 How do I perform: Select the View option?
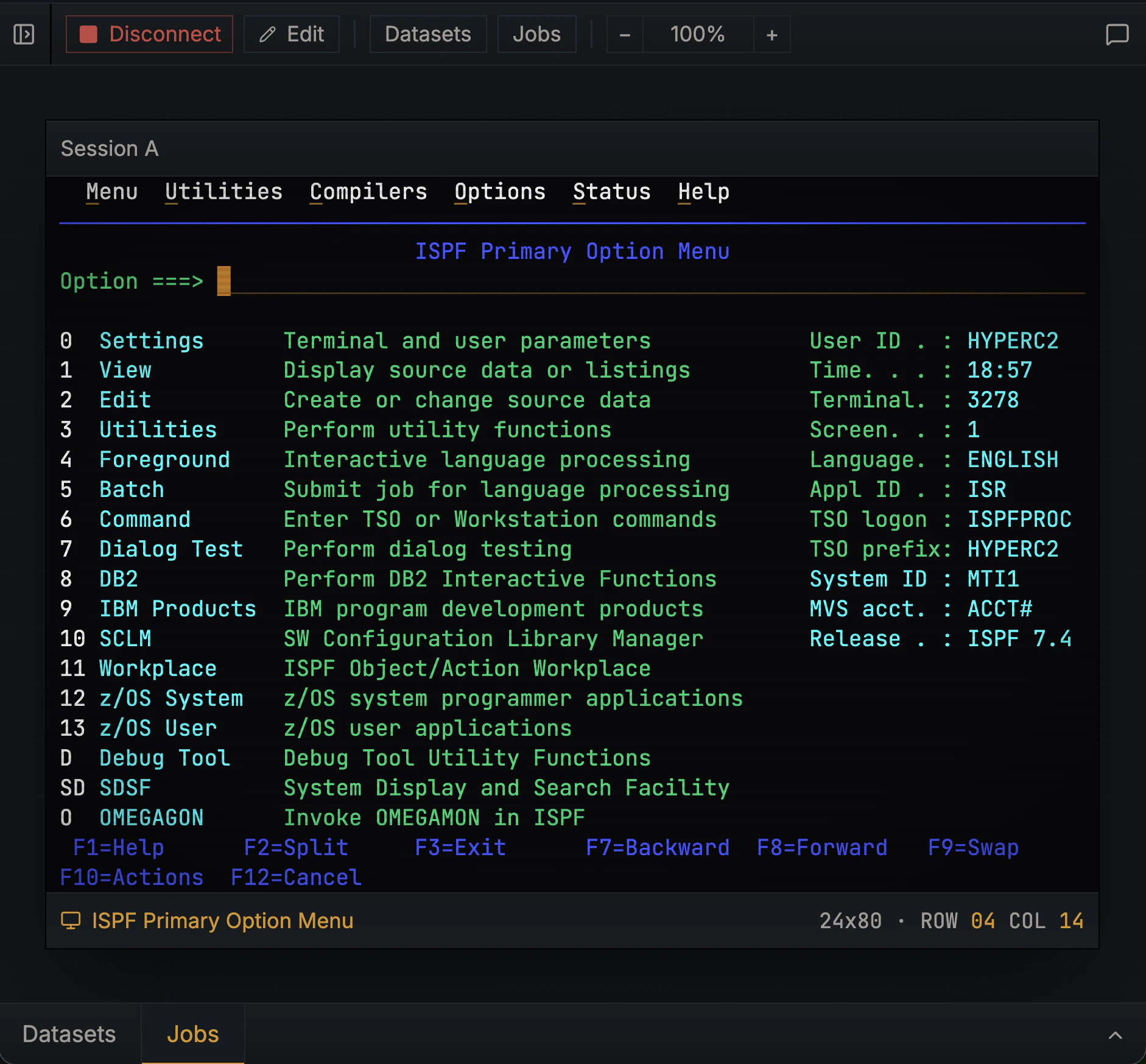[x=125, y=370]
